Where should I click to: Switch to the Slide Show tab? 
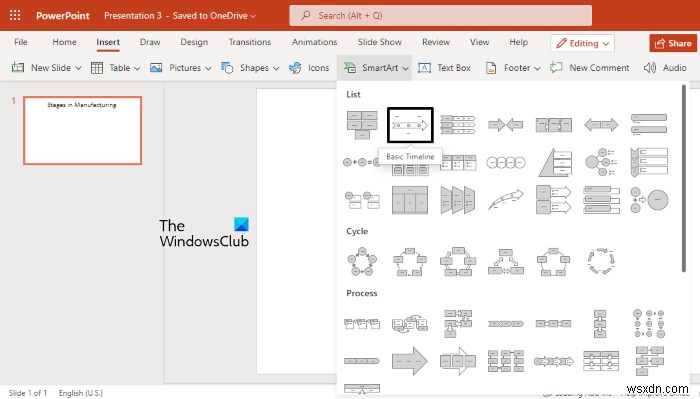tap(379, 42)
